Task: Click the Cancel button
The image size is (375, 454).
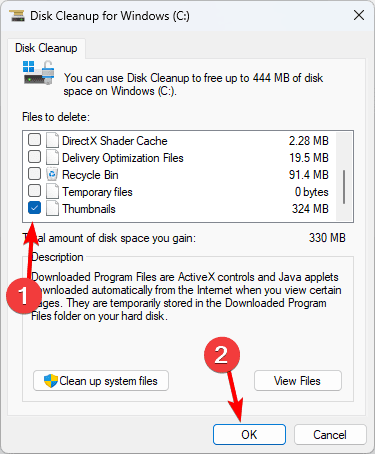Action: point(330,434)
